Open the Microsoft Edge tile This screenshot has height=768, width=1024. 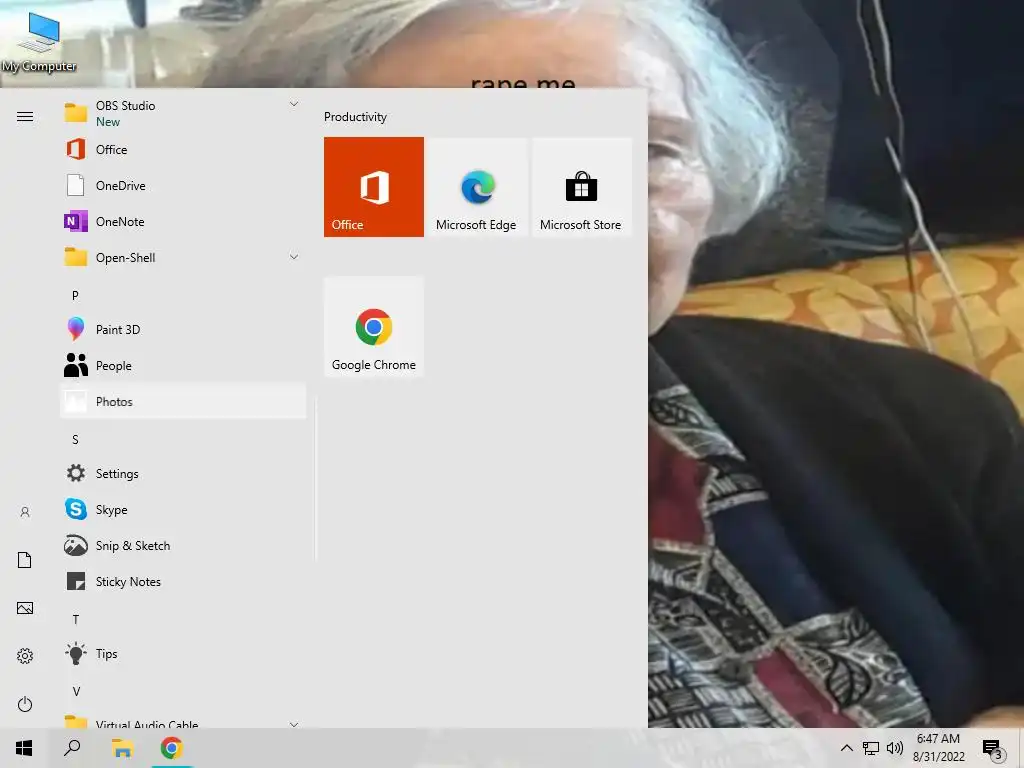476,187
